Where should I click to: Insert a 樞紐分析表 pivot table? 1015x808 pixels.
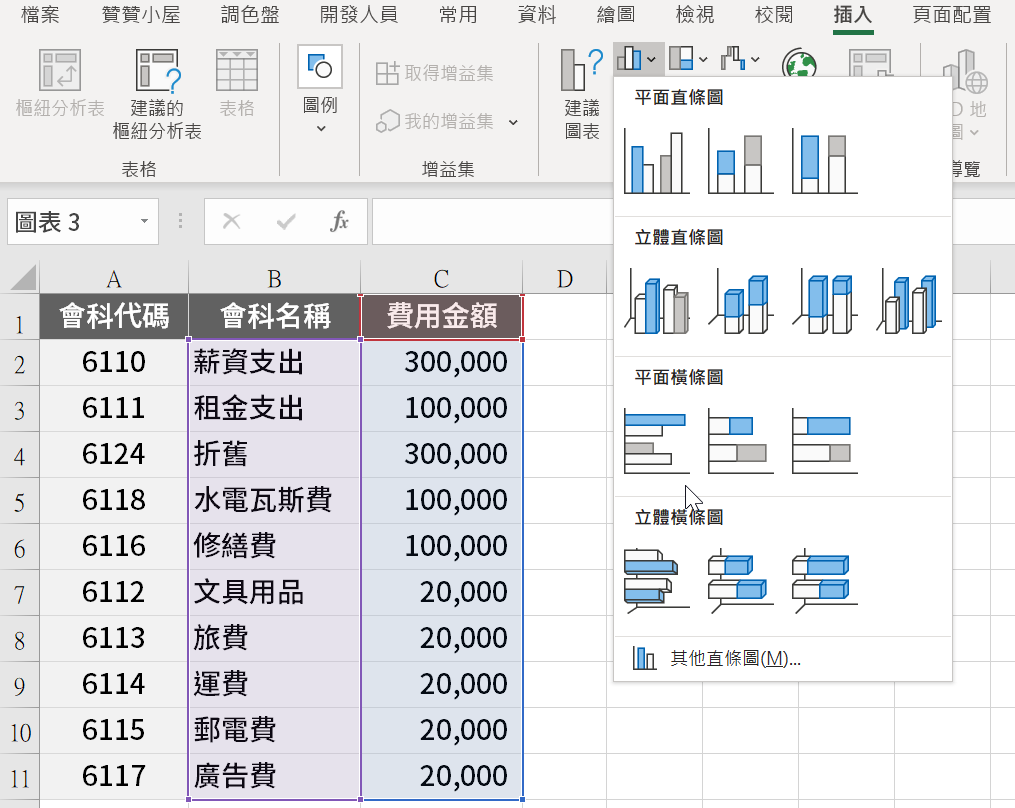pyautogui.click(x=60, y=84)
